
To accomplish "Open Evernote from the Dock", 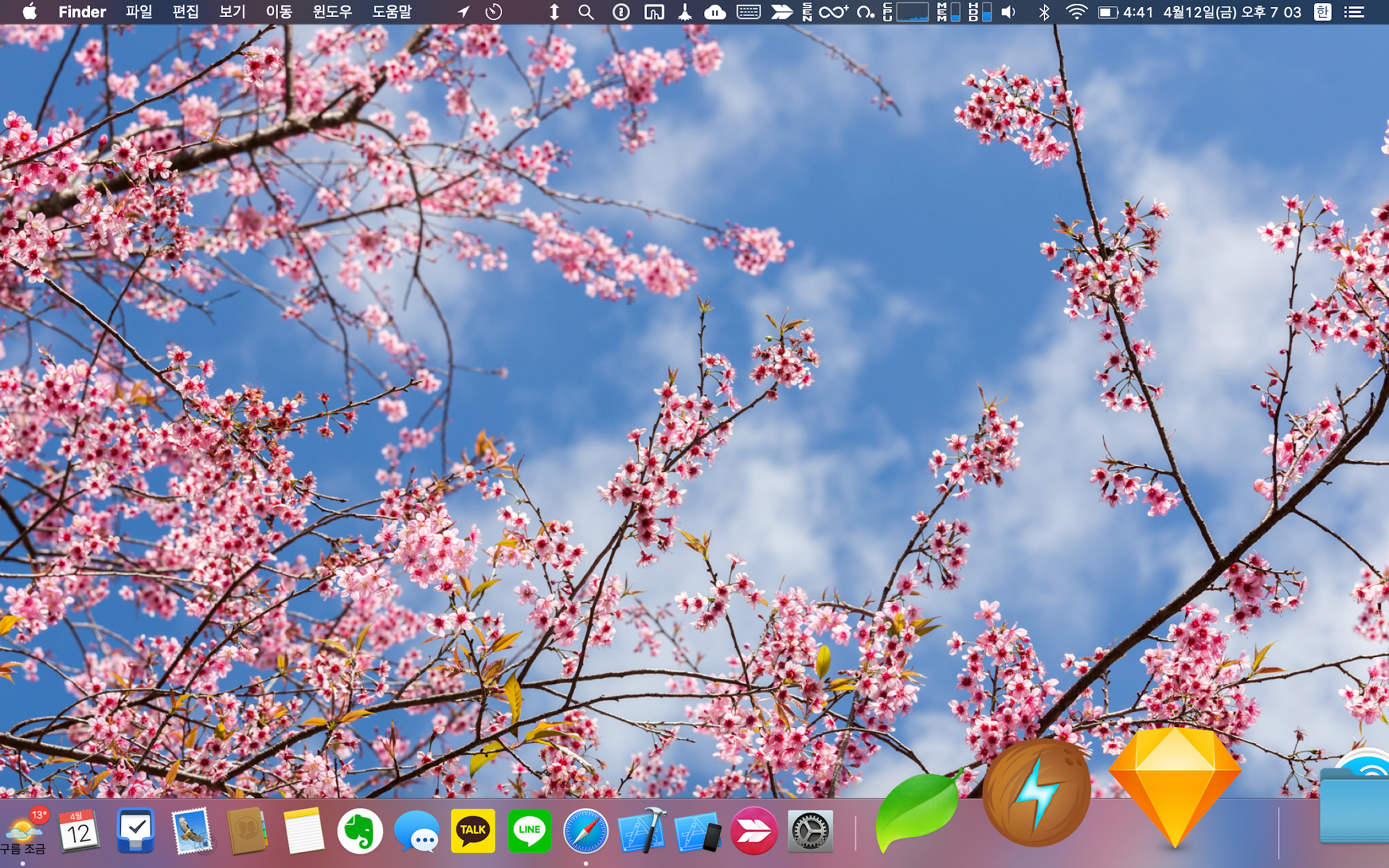I will point(360,831).
